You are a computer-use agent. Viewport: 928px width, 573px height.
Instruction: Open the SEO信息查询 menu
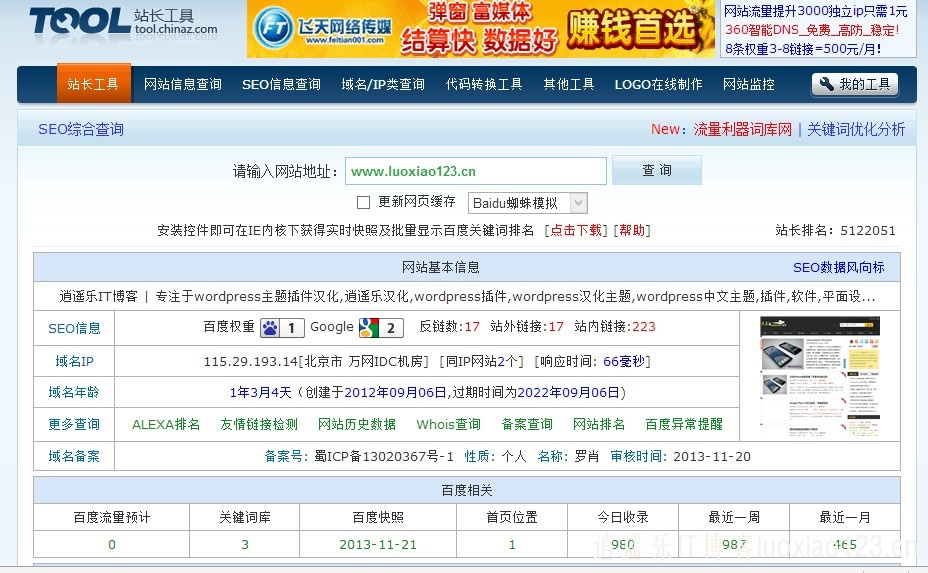point(281,85)
